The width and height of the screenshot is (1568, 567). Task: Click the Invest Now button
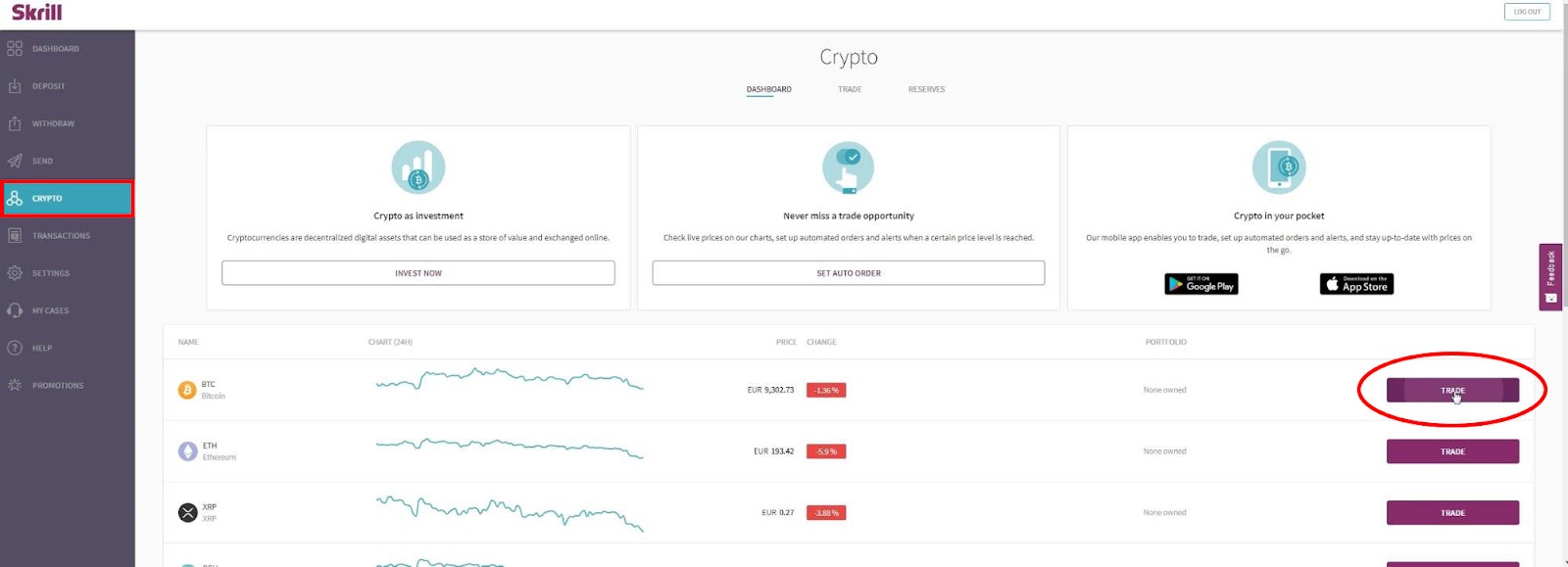coord(418,273)
